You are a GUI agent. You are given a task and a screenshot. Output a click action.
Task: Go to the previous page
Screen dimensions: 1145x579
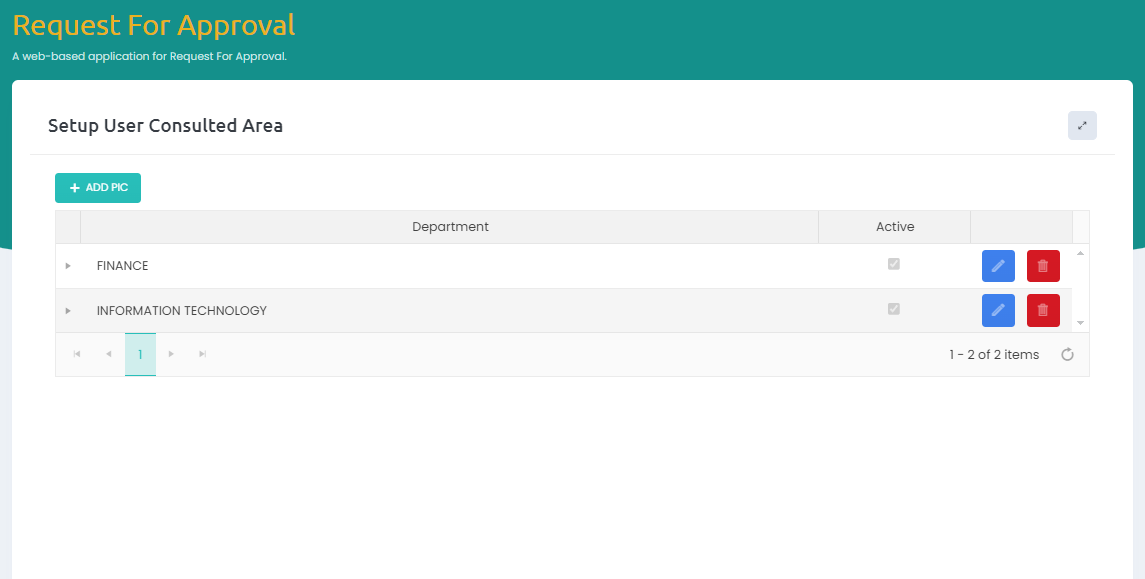[108, 354]
